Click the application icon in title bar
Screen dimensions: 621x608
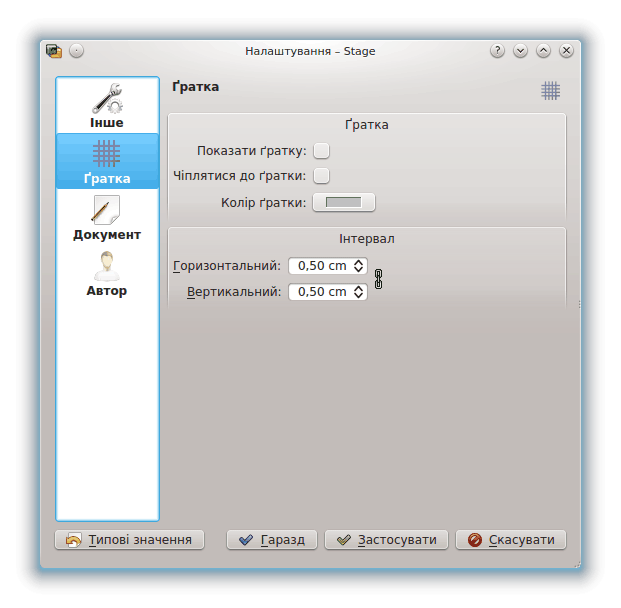[x=54, y=51]
